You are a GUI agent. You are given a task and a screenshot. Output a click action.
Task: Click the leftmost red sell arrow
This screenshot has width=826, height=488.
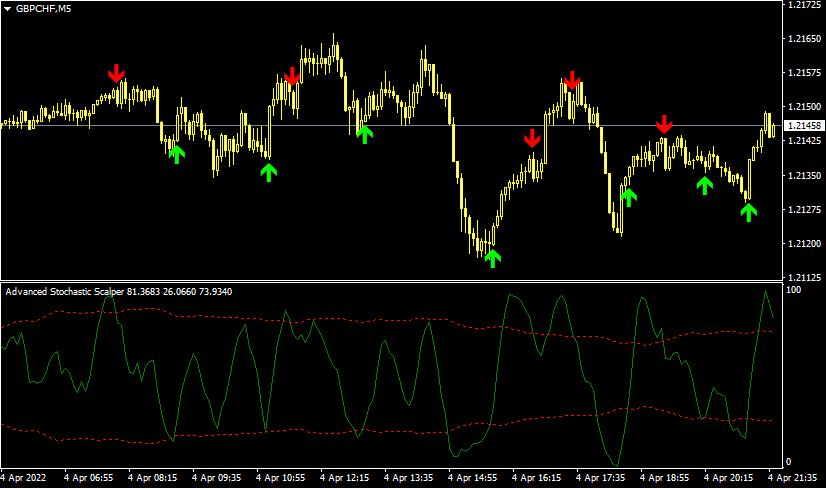pyautogui.click(x=116, y=73)
